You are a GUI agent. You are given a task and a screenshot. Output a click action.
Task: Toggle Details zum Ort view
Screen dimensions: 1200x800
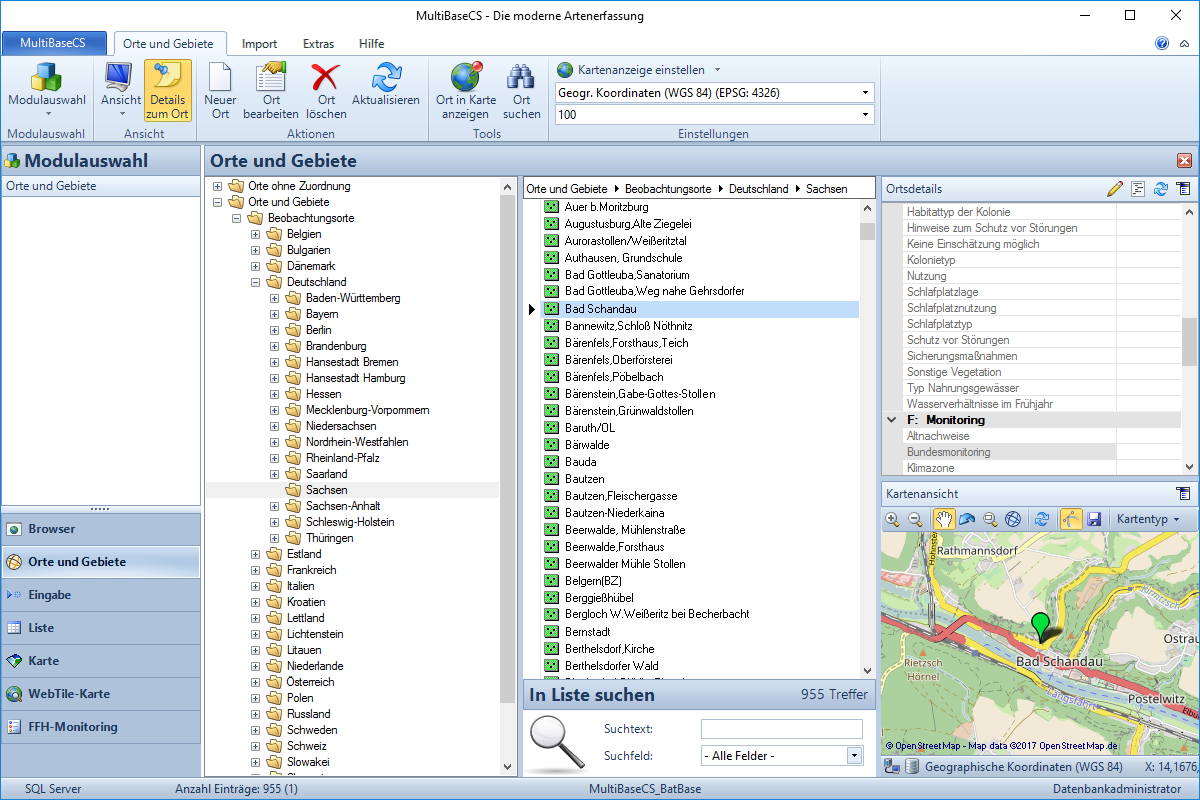tap(168, 91)
